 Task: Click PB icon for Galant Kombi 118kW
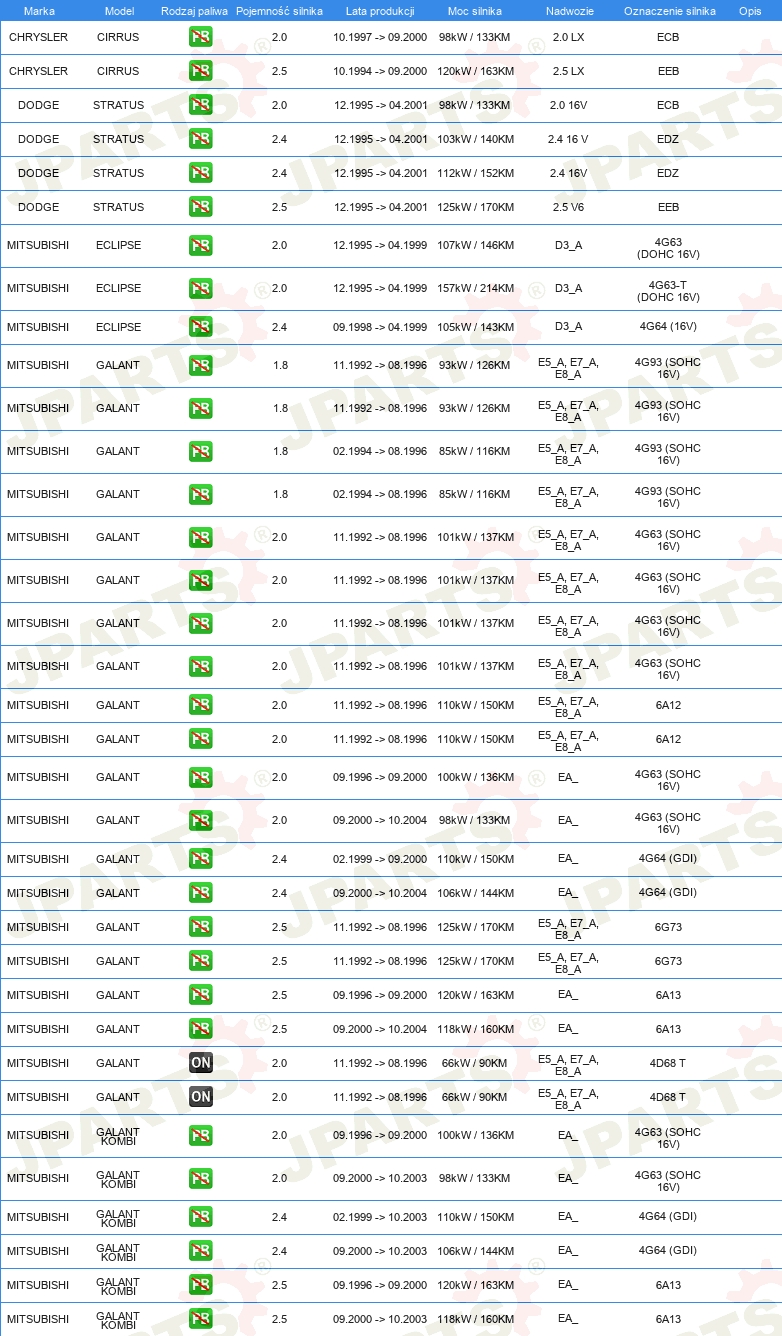(201, 1319)
